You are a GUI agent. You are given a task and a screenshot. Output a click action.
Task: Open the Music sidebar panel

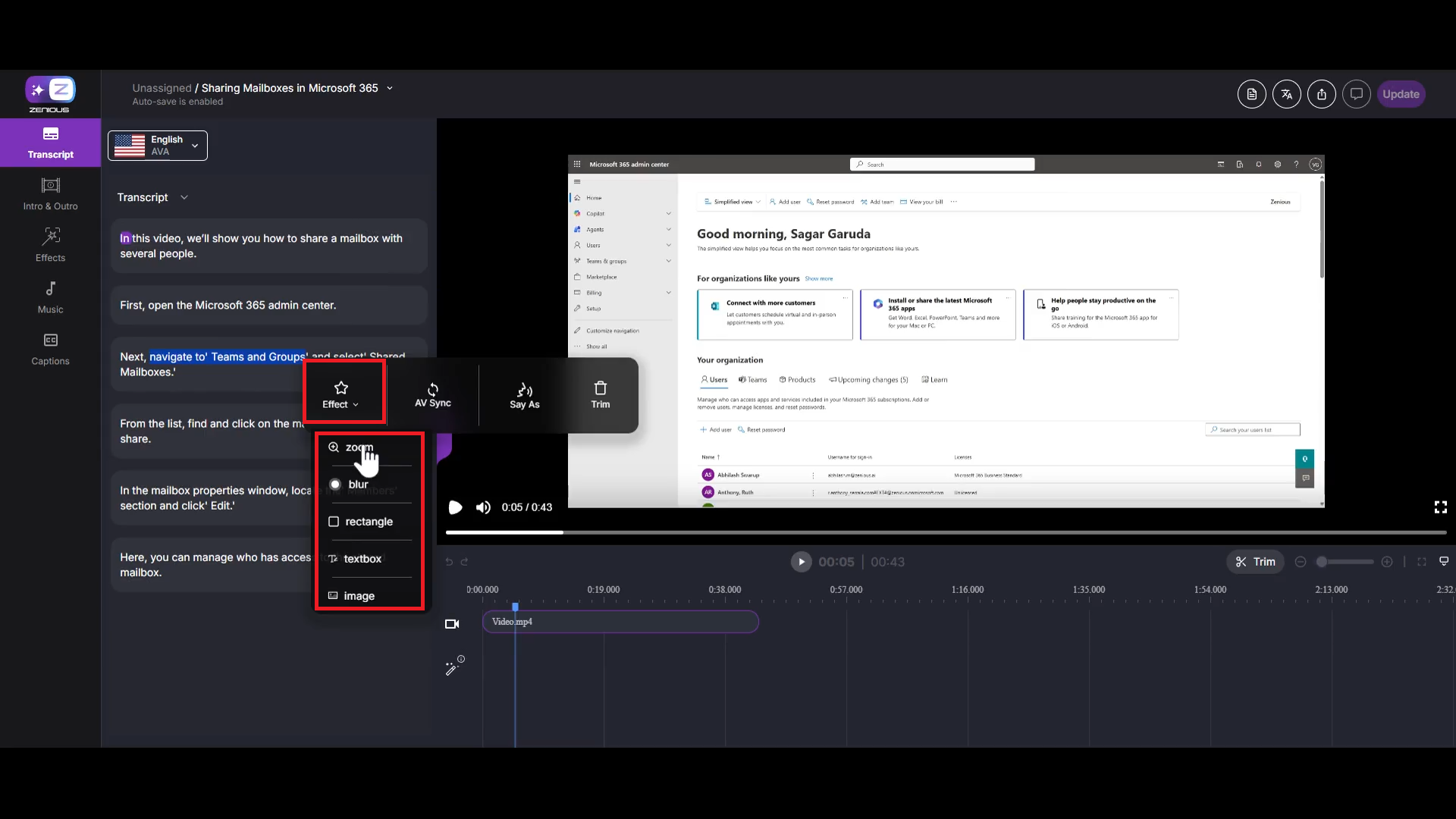[x=50, y=297]
